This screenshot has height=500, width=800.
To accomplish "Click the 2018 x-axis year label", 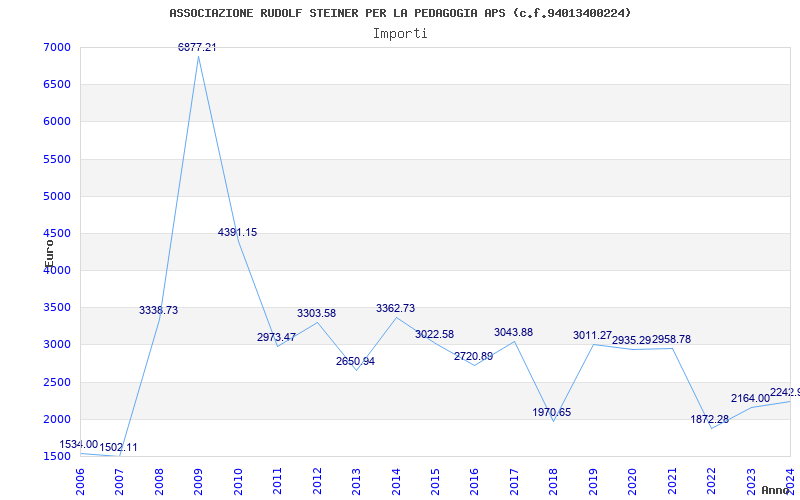I will pos(554,481).
